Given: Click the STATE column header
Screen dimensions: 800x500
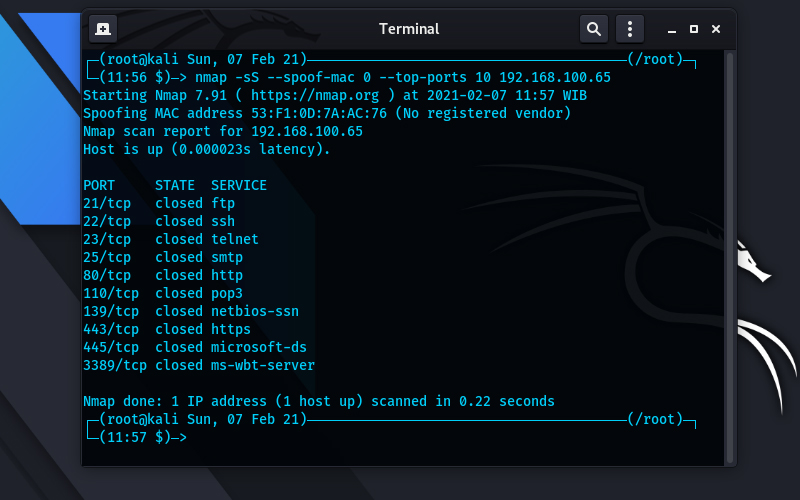Looking at the screenshot, I should 175,185.
